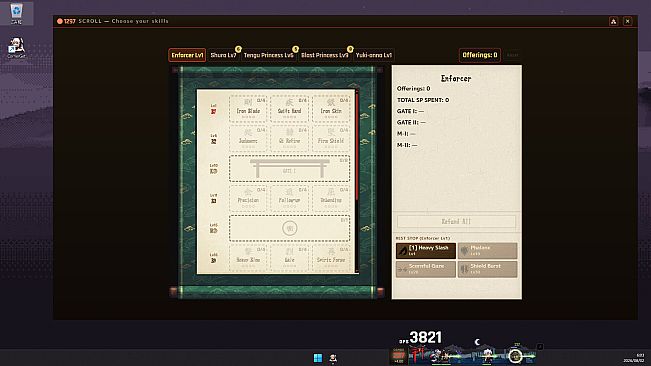
Task: Click the dimmed button beside Offerings
Action: [x=513, y=55]
